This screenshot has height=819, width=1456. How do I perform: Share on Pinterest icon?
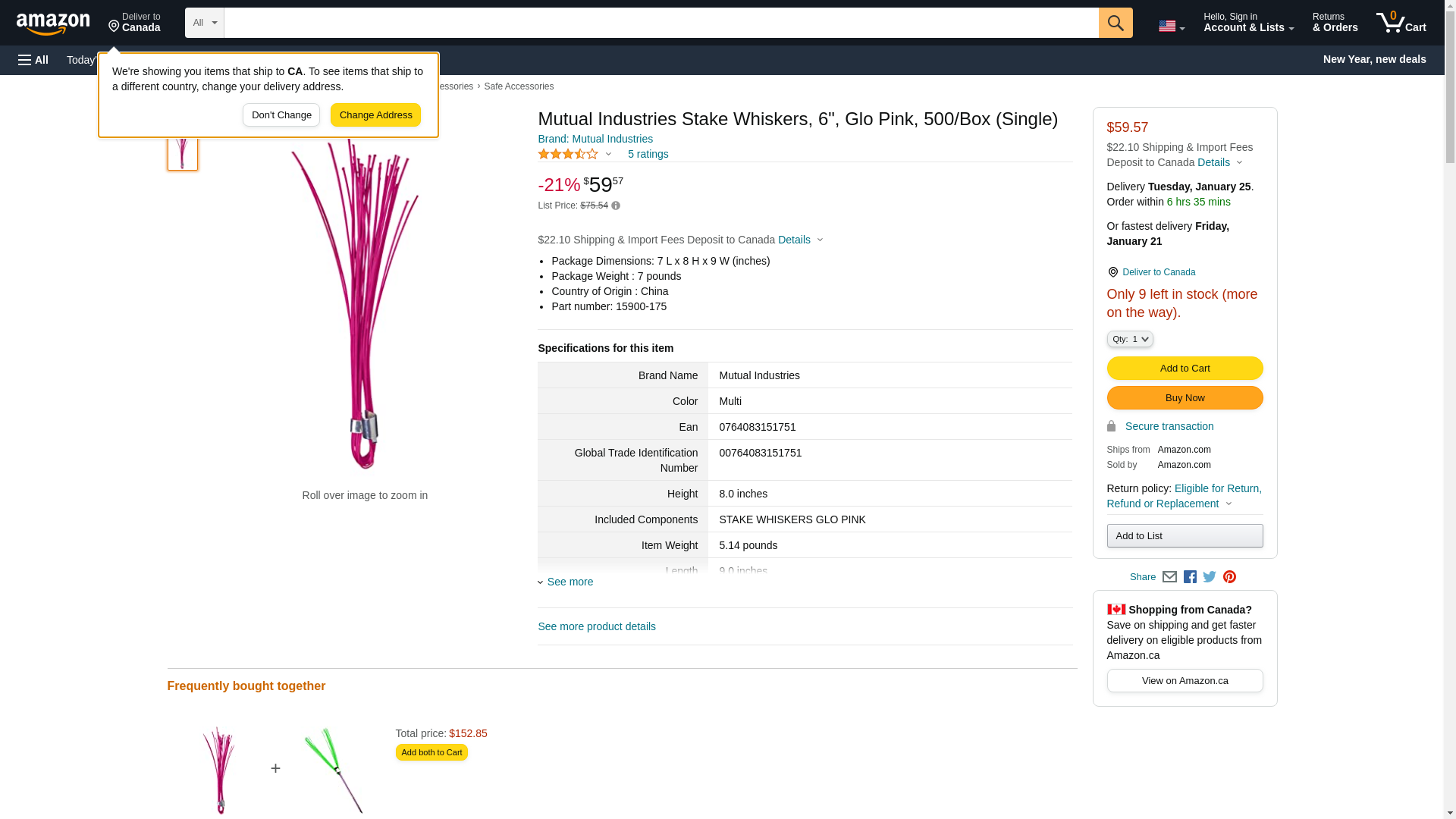click(x=1229, y=577)
